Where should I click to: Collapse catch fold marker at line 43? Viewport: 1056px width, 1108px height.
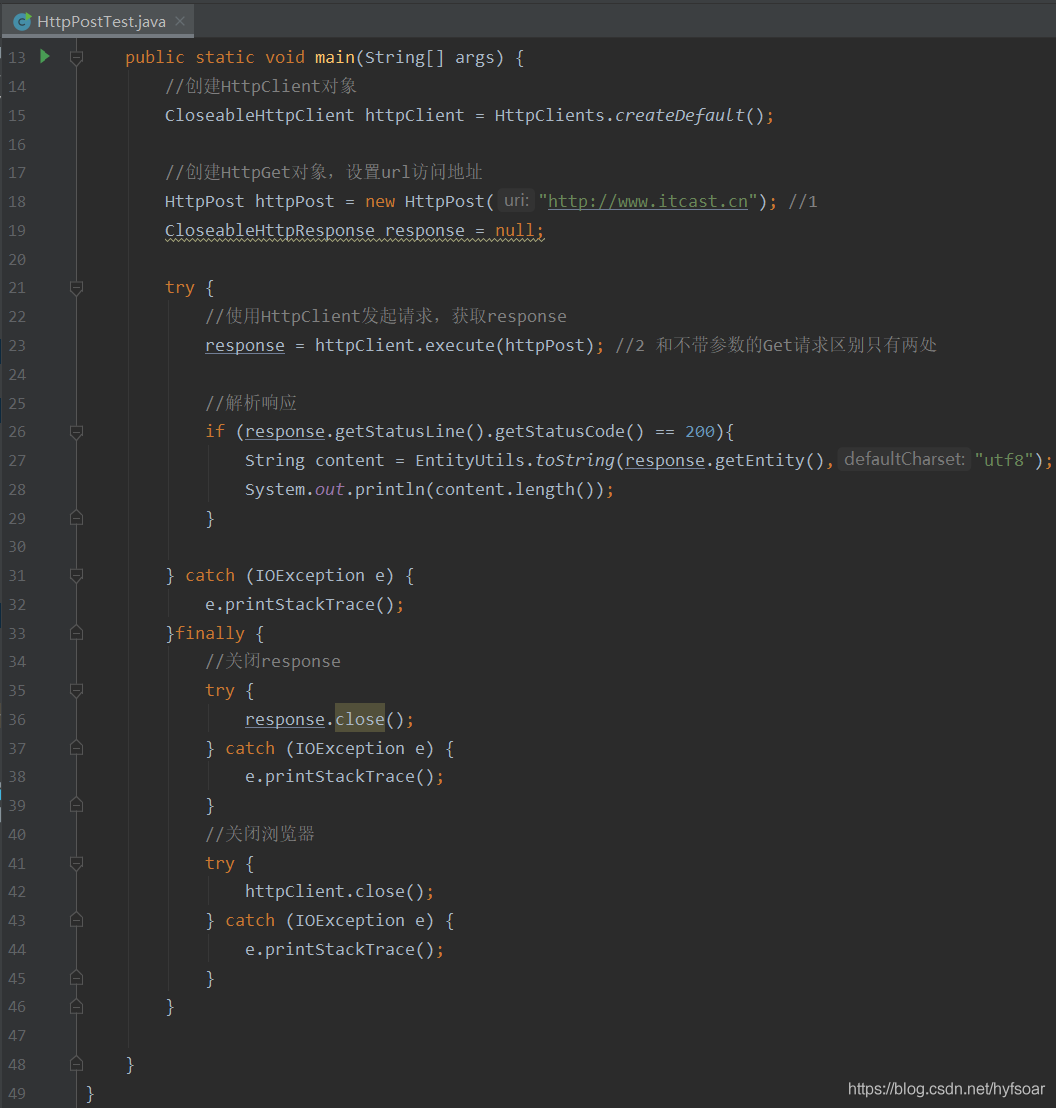[76, 920]
